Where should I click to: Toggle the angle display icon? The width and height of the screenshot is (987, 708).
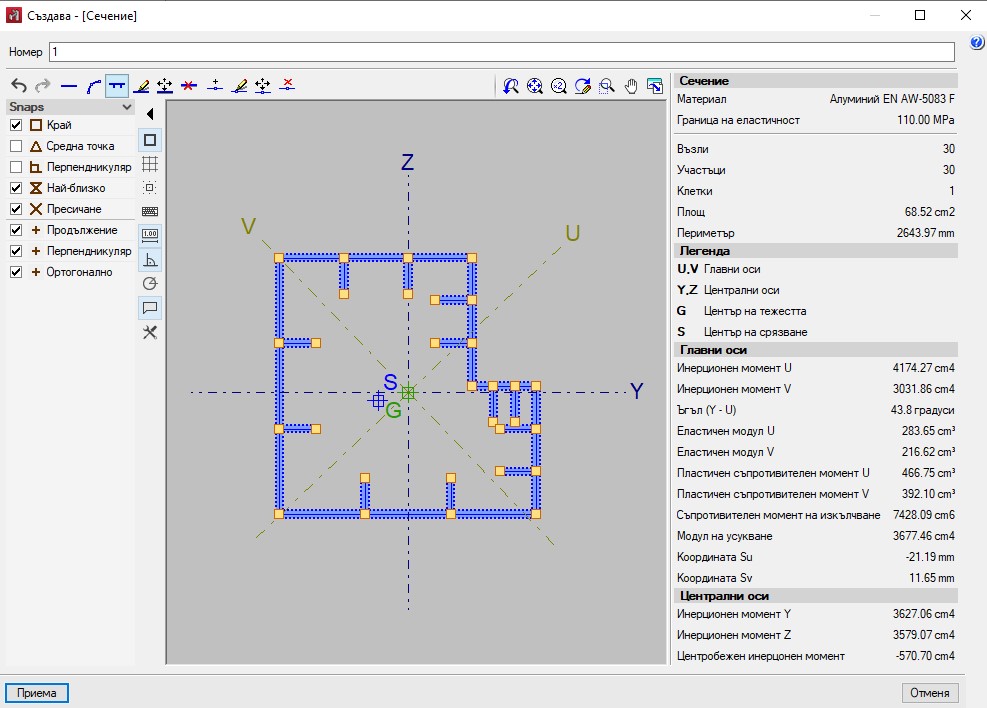point(150,259)
